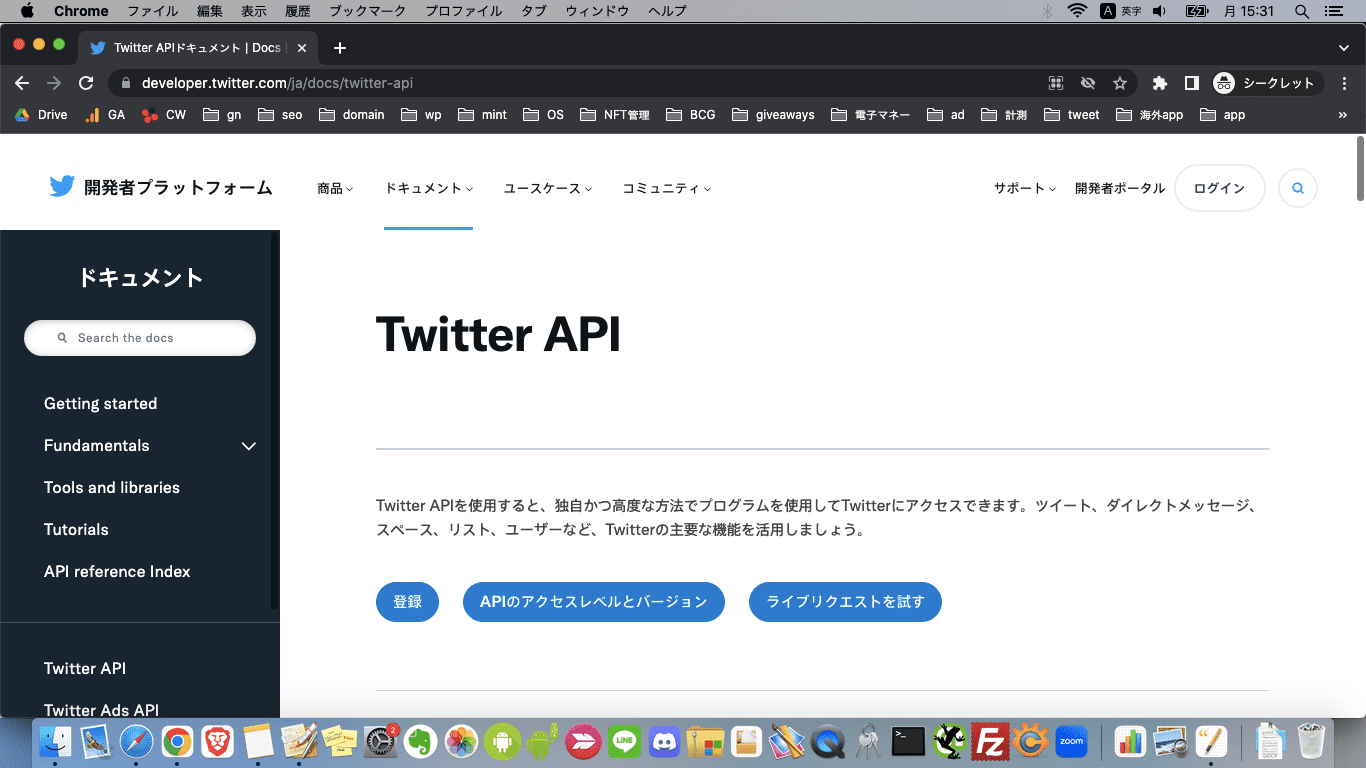This screenshot has height=768, width=1366.
Task: Open Finder from the dock
Action: (54, 741)
